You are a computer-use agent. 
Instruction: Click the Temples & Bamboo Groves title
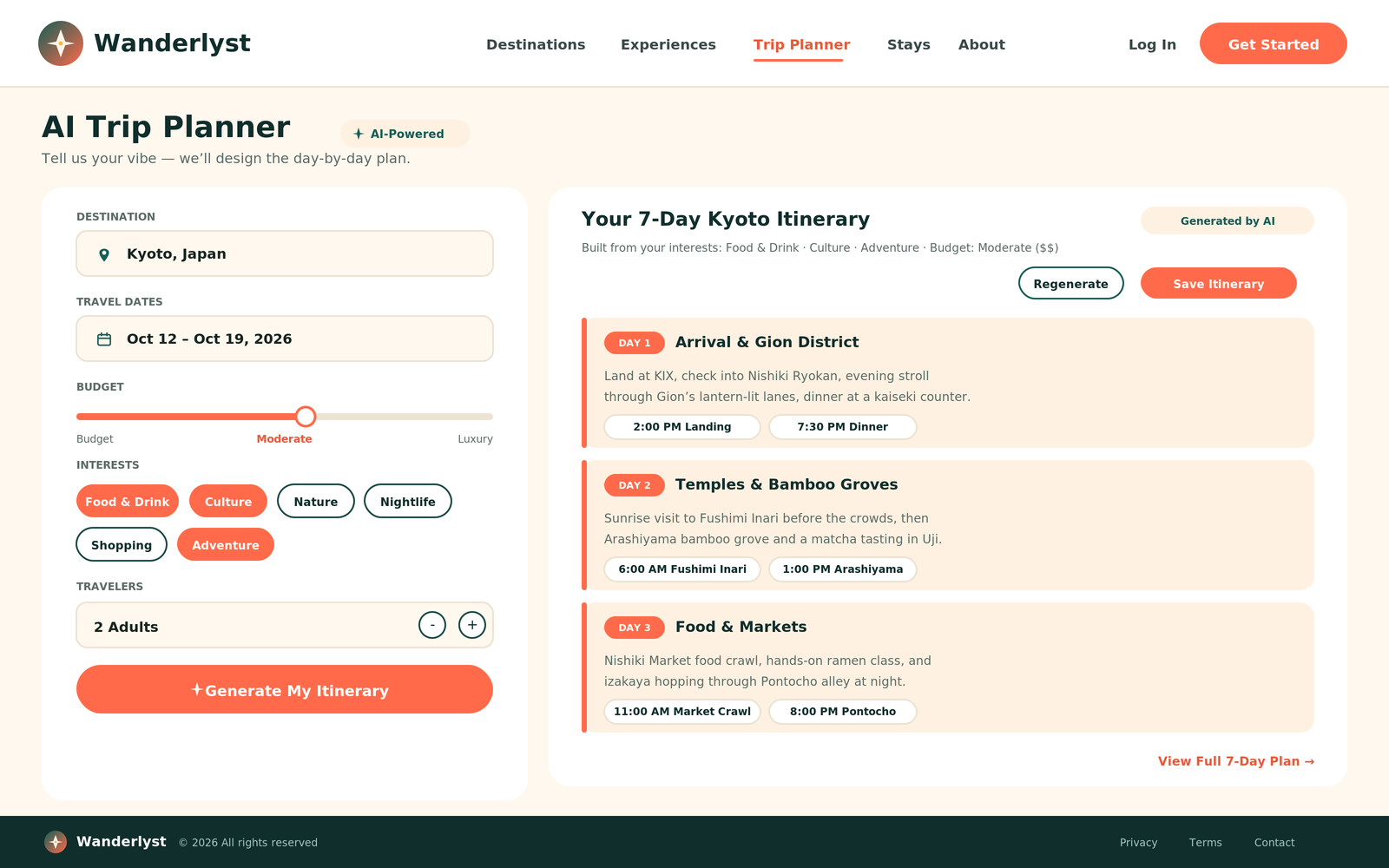click(787, 484)
